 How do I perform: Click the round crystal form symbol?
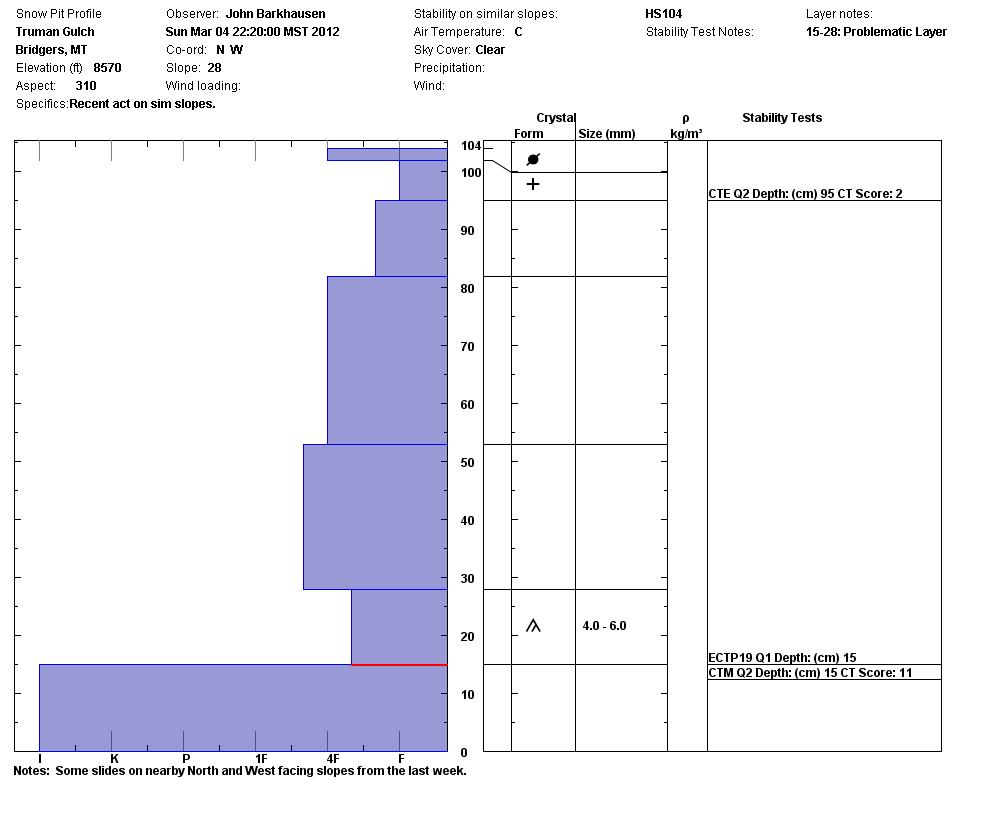tap(533, 159)
